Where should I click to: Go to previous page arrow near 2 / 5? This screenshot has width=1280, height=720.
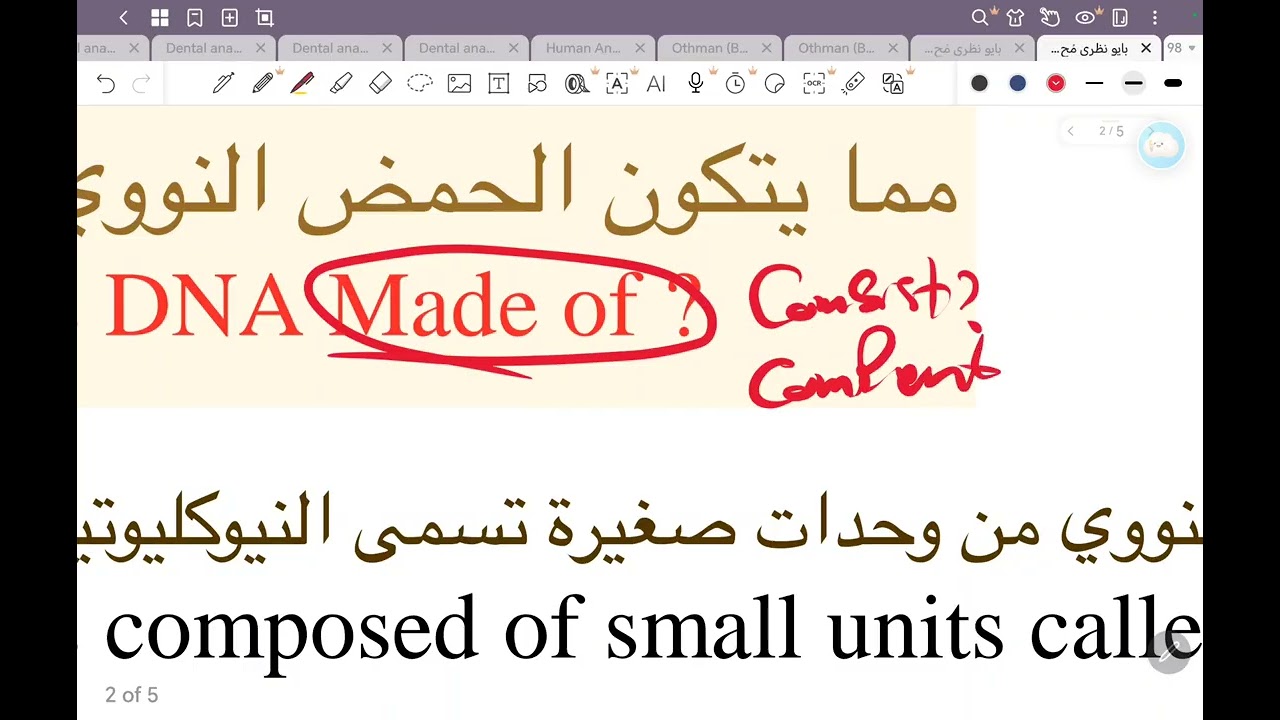click(1071, 131)
